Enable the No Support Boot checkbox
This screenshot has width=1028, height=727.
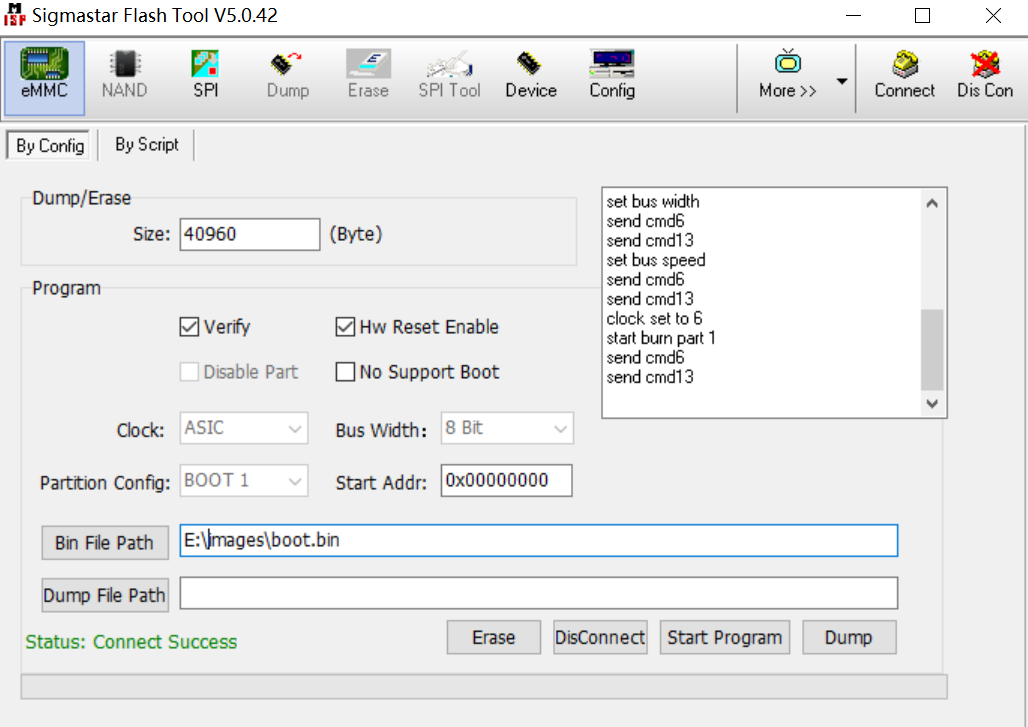(x=345, y=372)
